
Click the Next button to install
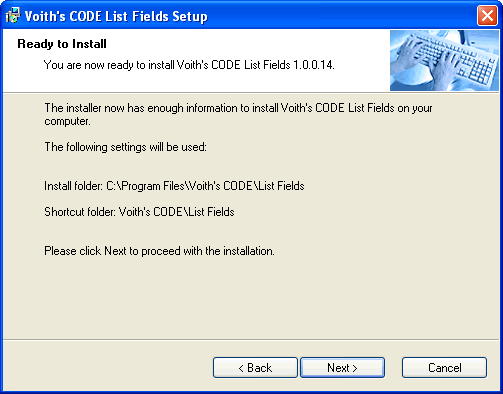(342, 368)
